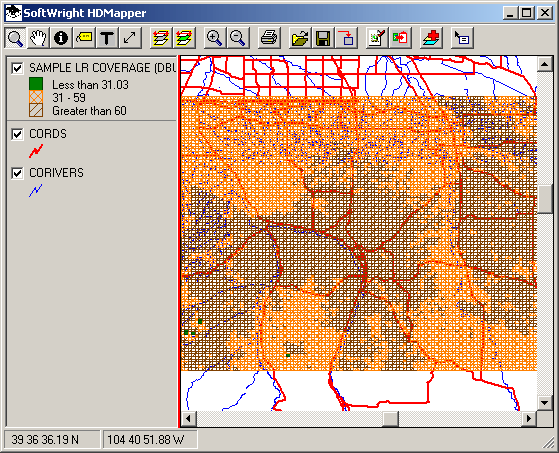Disable the CORIVERS layer checkbox
559x453 pixels.
coord(17,173)
